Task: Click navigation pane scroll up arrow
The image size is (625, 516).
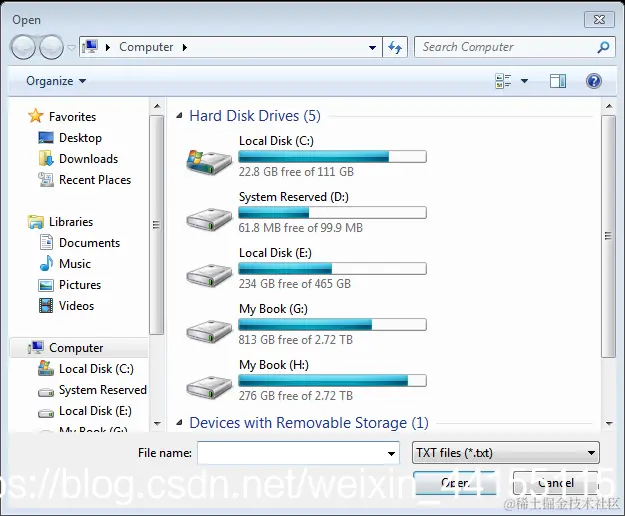Action: [x=157, y=106]
